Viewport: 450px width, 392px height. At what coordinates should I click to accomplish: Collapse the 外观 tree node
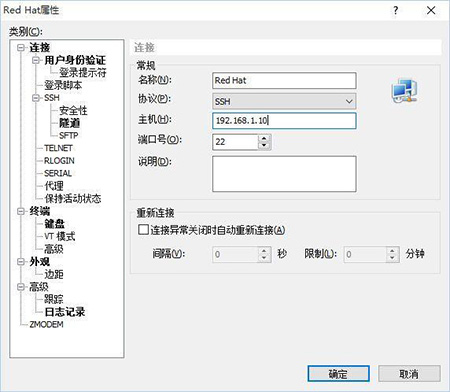21,262
